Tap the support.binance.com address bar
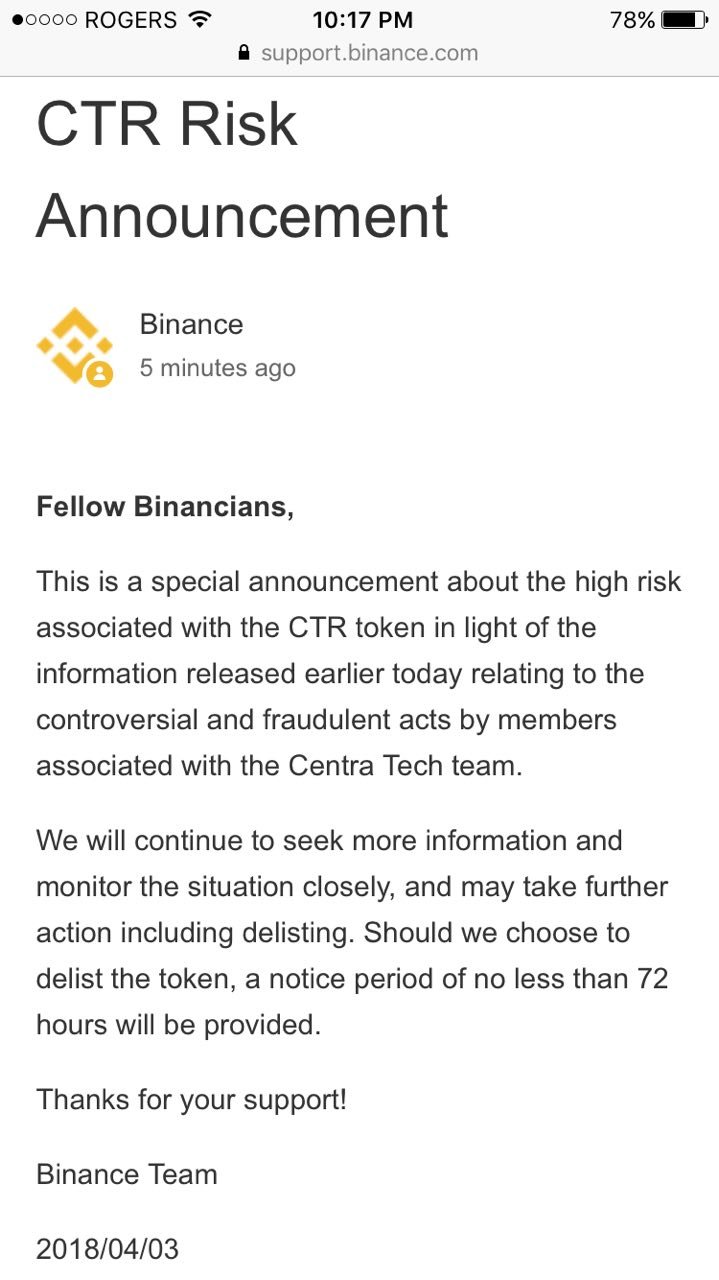 359,53
